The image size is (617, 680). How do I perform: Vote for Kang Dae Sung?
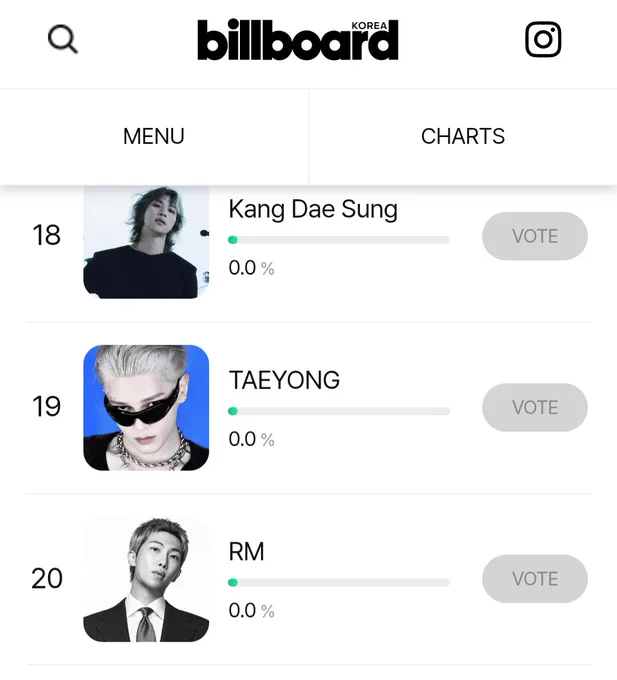click(x=535, y=236)
